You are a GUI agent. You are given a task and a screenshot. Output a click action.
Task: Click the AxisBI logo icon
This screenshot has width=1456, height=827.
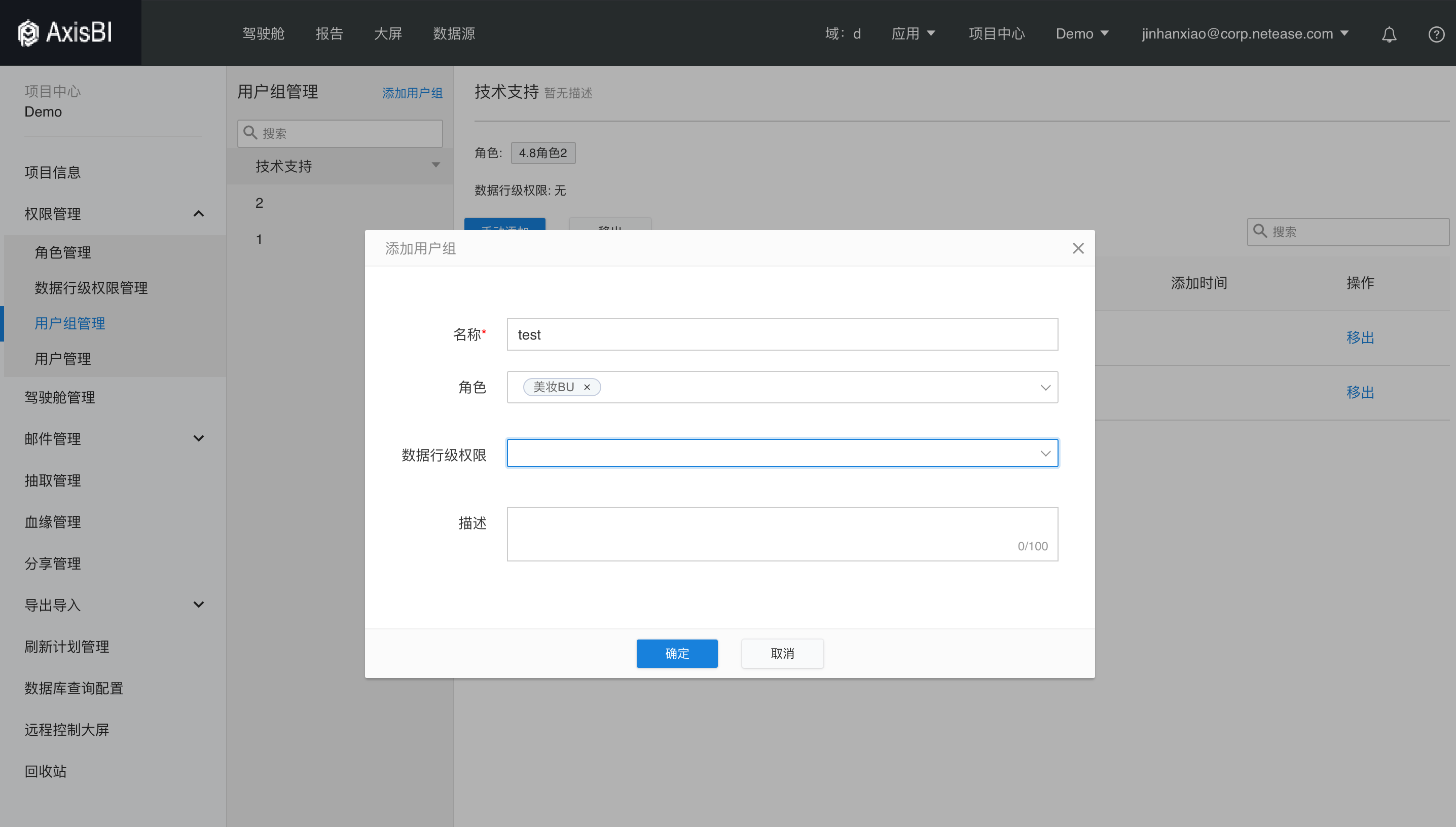(x=28, y=33)
